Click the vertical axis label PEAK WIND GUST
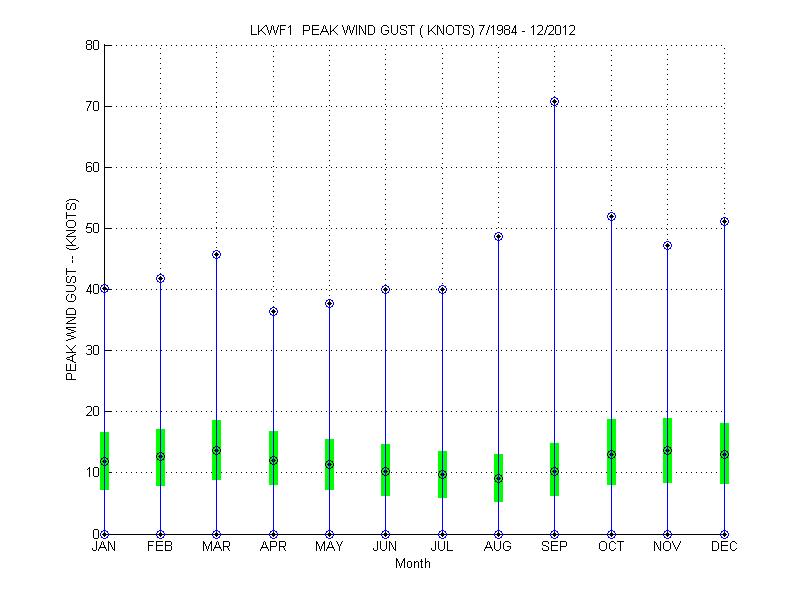This screenshot has height=600, width=800. coord(72,289)
